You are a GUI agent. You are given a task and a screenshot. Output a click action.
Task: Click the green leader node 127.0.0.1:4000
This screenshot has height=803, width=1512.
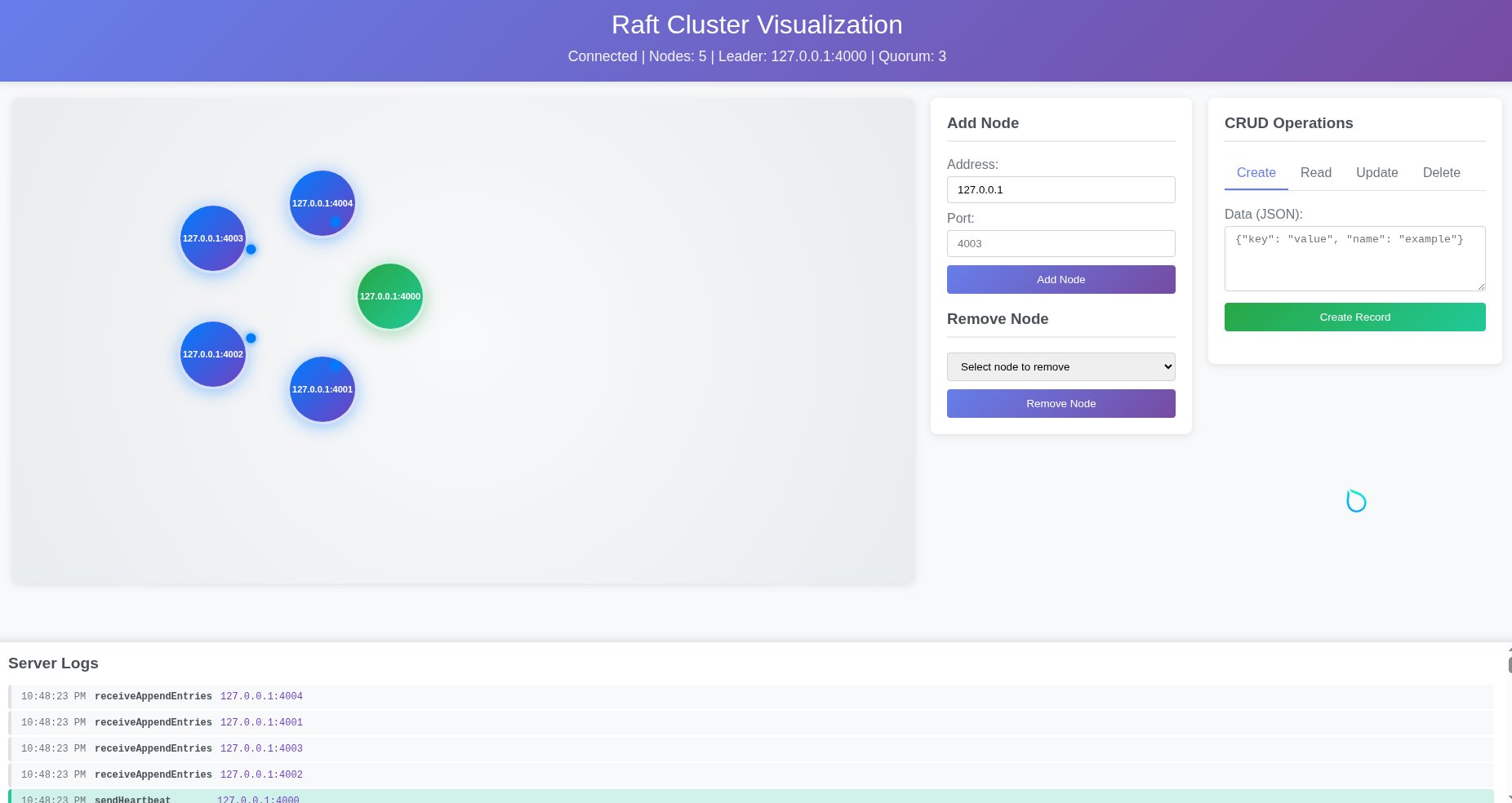tap(389, 296)
